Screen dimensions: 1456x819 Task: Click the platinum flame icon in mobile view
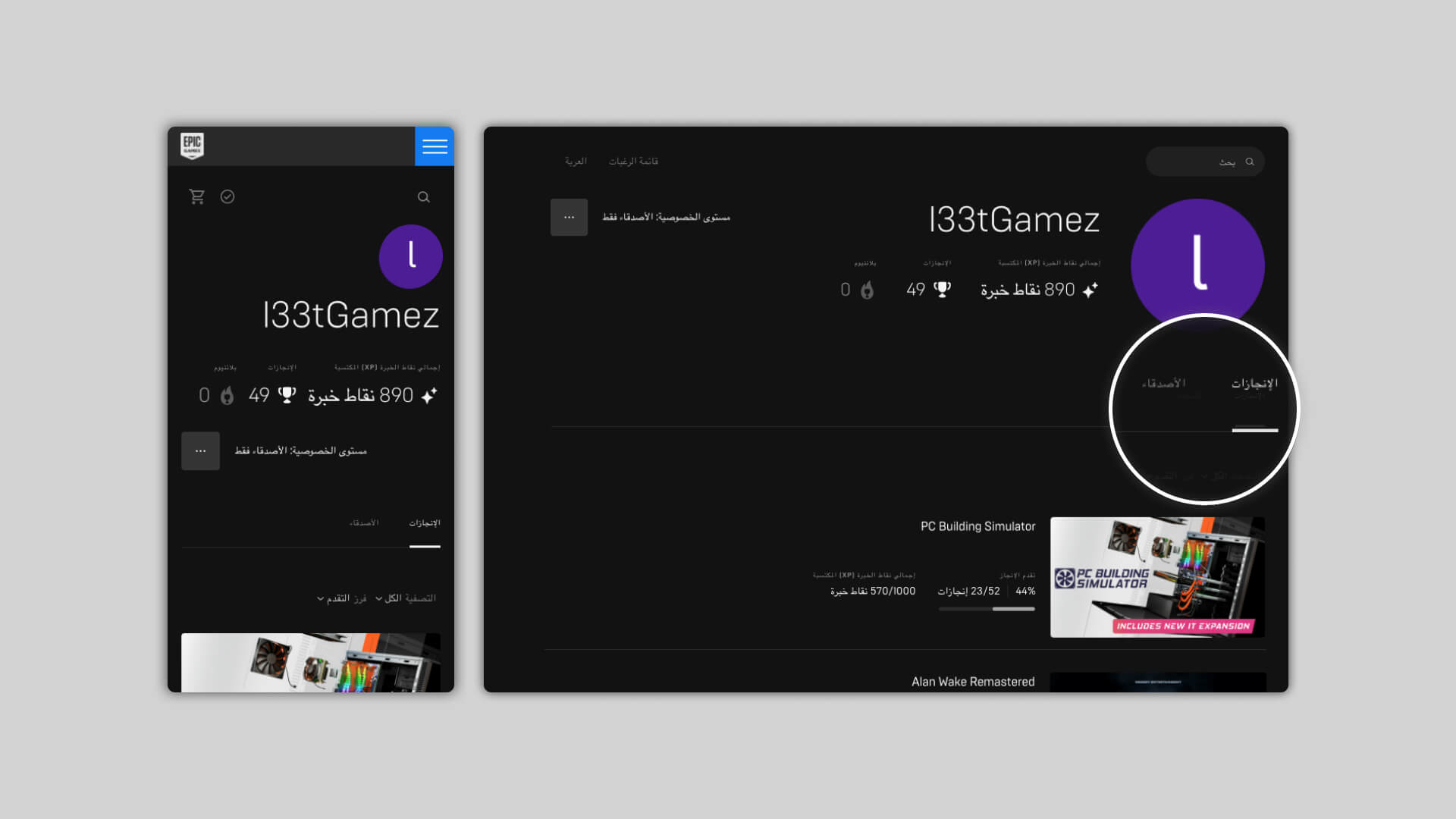click(227, 395)
